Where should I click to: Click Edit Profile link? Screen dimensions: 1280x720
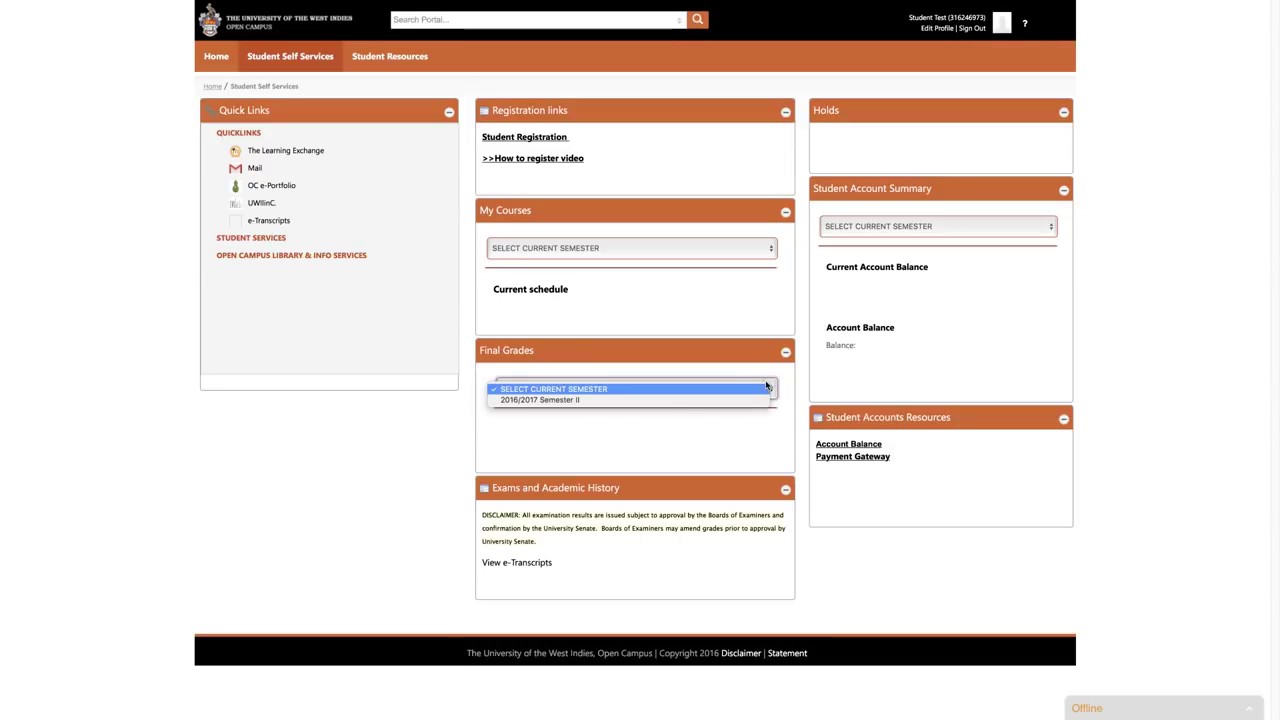937,28
